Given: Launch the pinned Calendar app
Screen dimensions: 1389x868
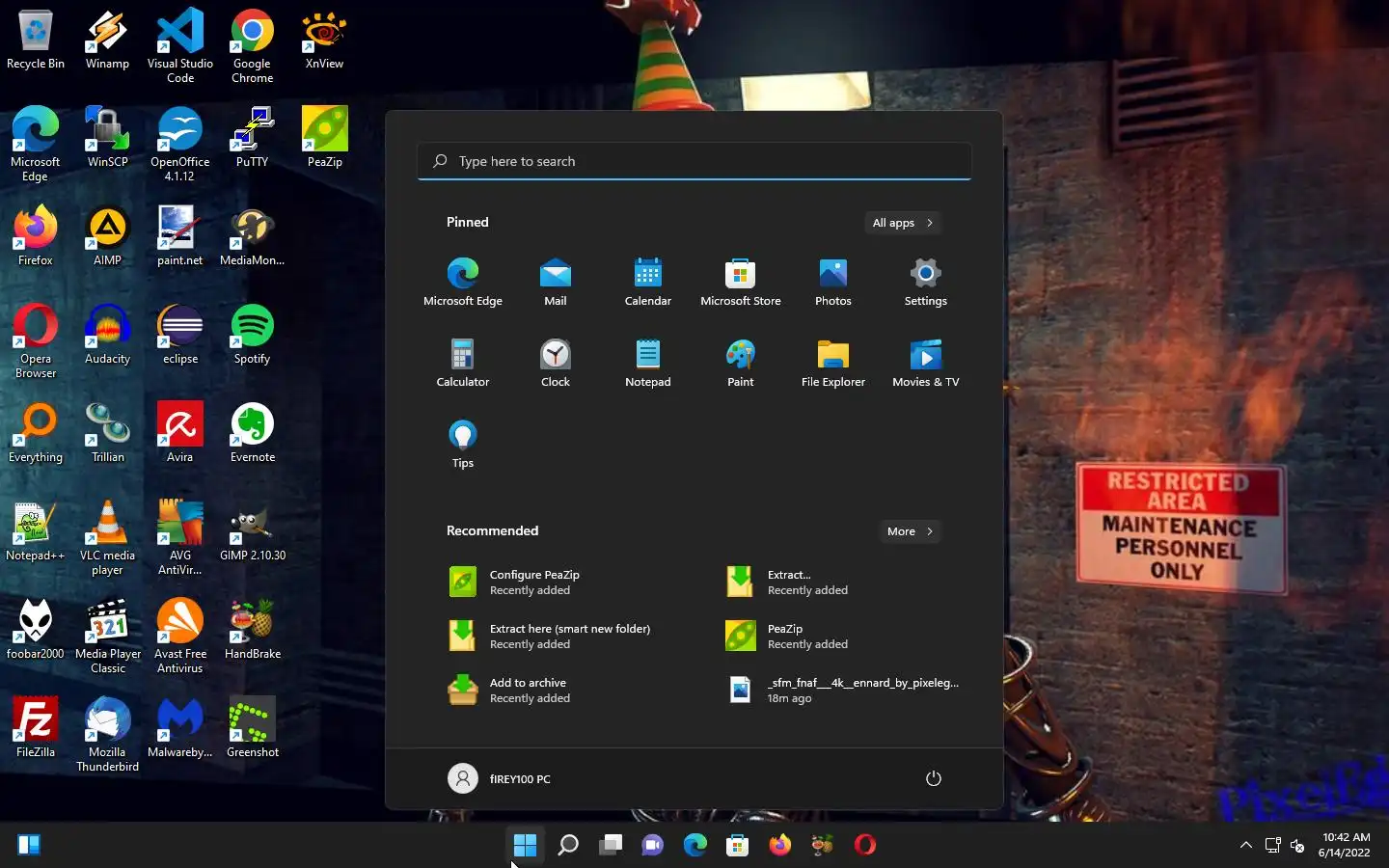Looking at the screenshot, I should tap(647, 282).
